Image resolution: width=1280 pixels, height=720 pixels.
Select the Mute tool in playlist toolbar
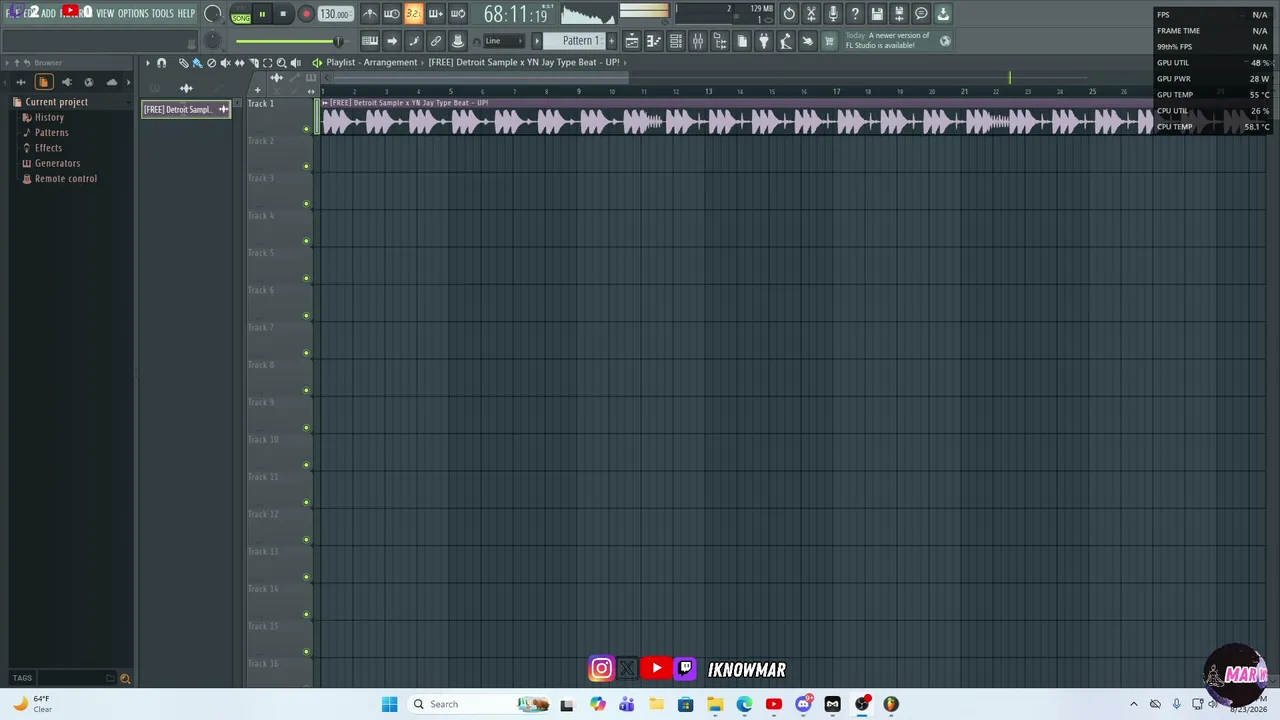coord(225,63)
